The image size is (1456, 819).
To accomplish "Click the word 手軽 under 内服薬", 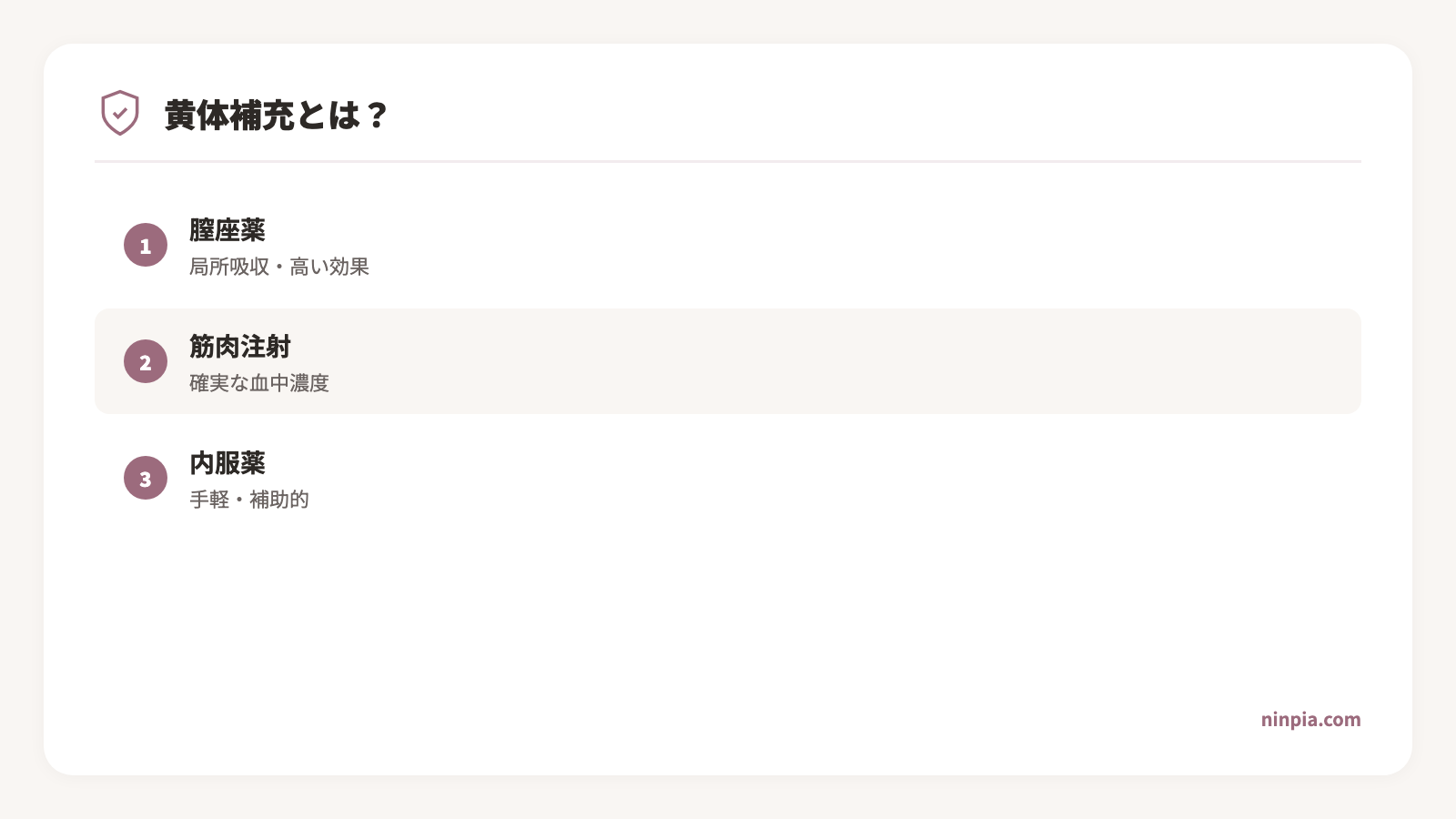I will click(x=209, y=500).
